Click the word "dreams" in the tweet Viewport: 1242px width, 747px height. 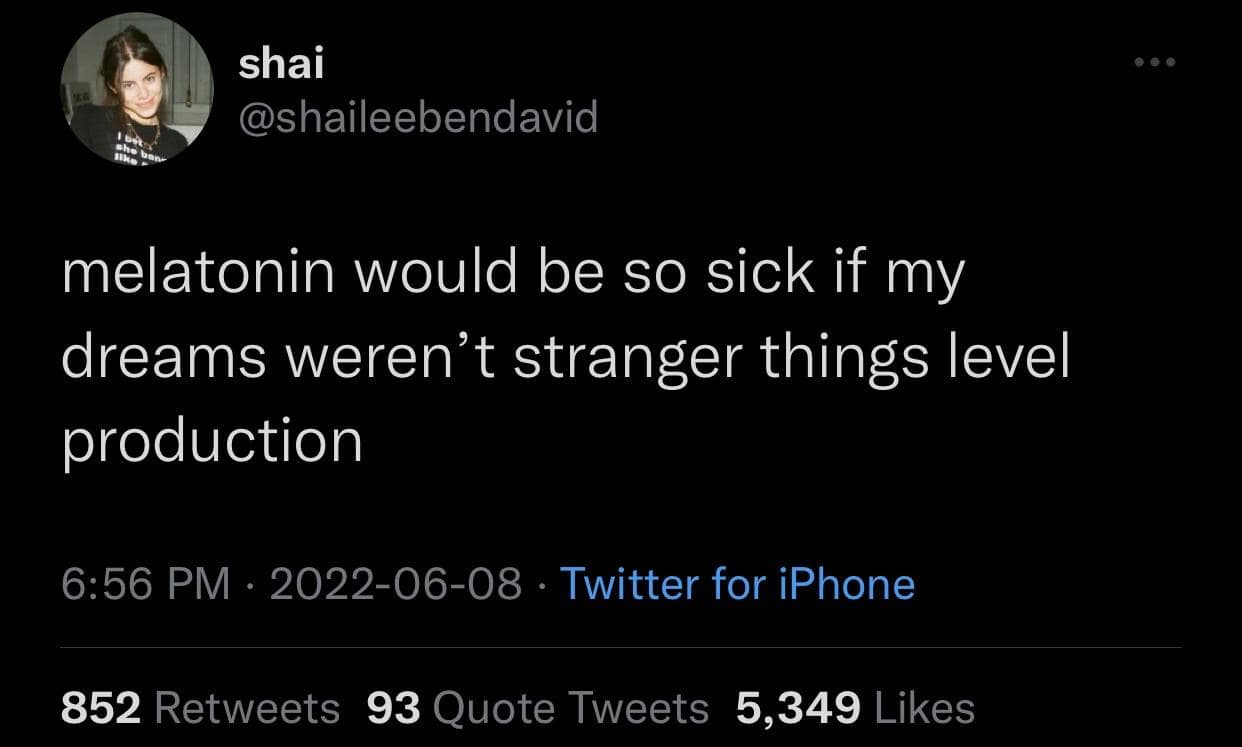(x=163, y=356)
